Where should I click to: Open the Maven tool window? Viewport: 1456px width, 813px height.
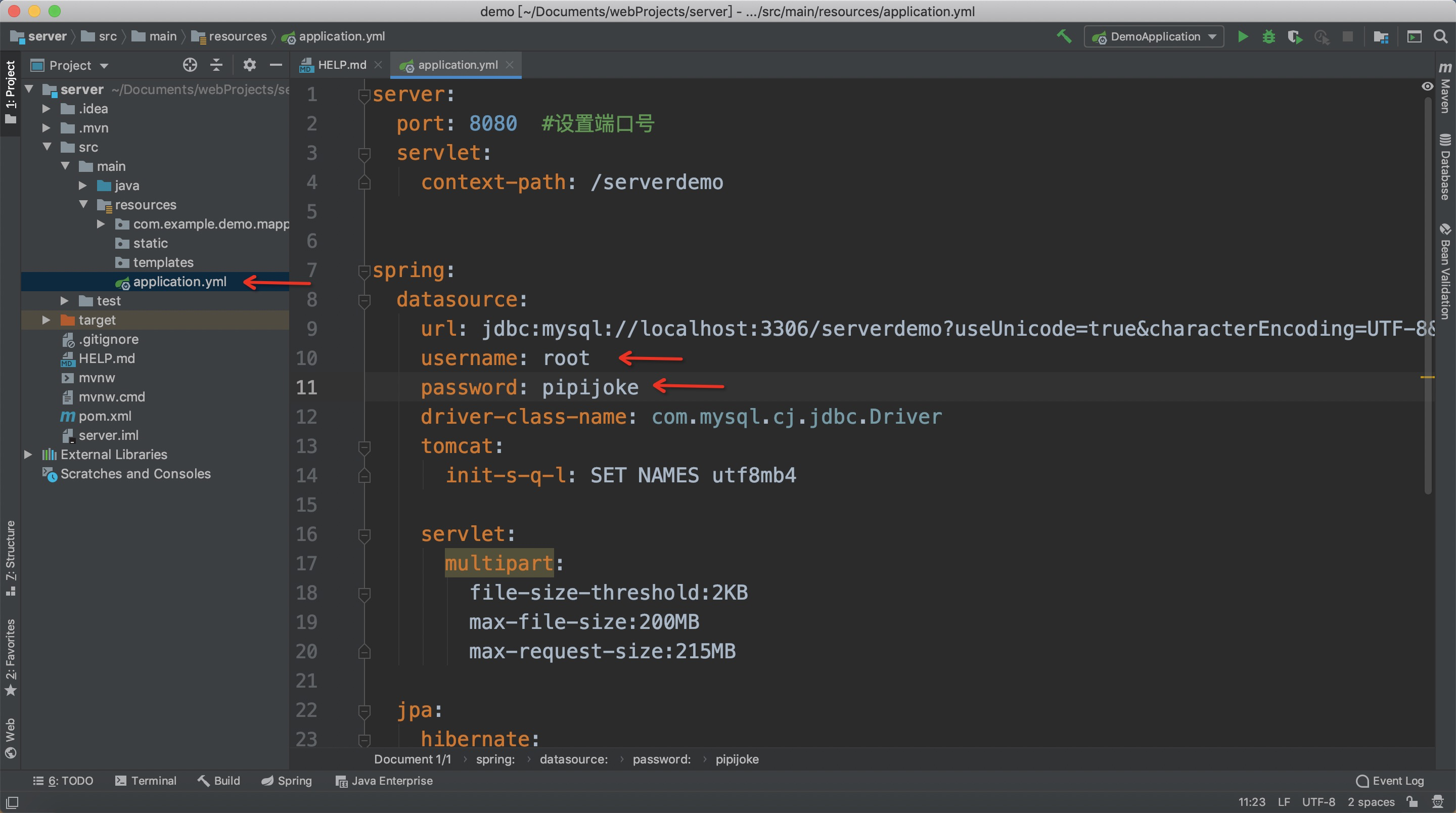(x=1445, y=87)
